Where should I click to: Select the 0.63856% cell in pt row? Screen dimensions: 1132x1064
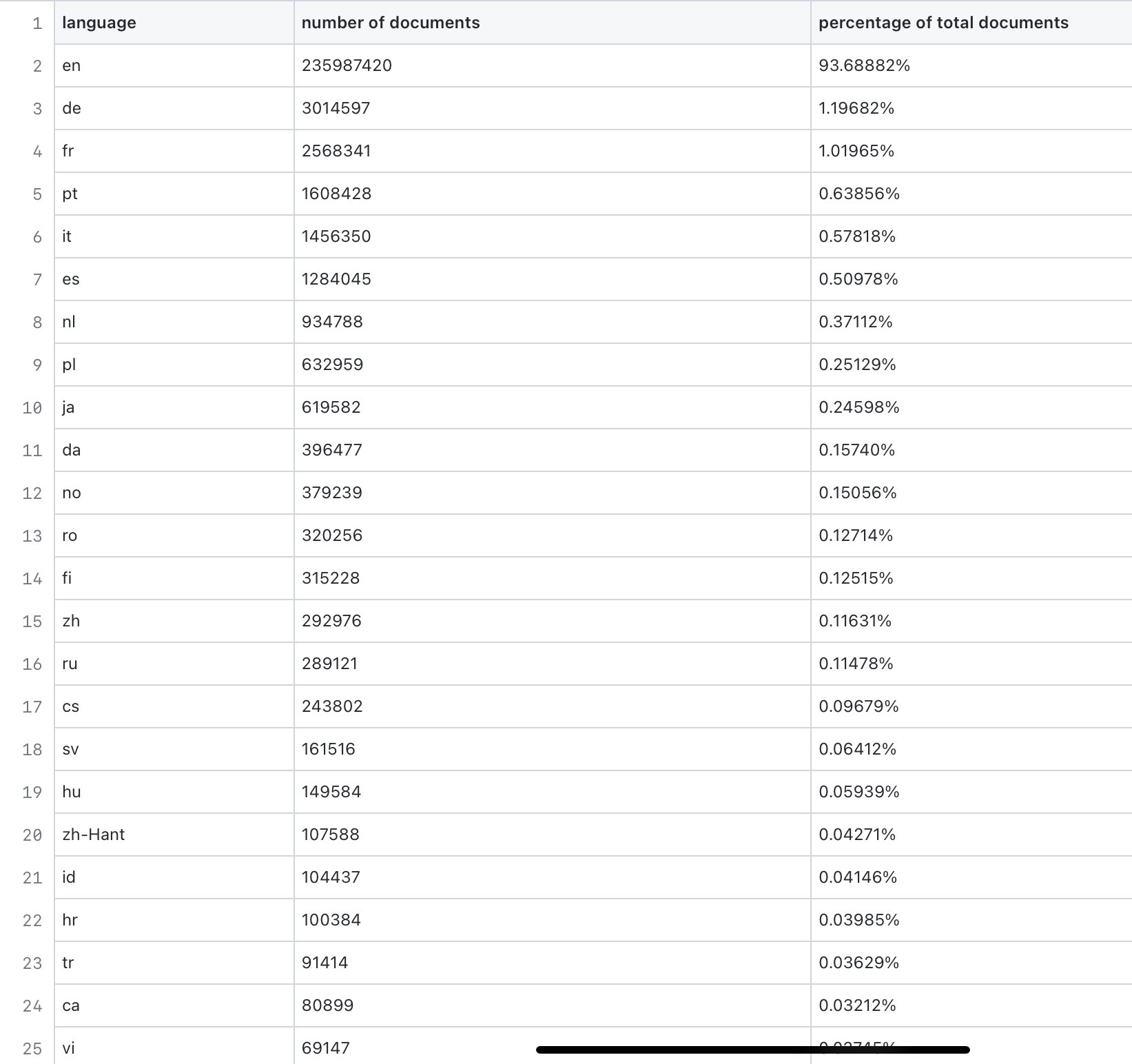859,194
